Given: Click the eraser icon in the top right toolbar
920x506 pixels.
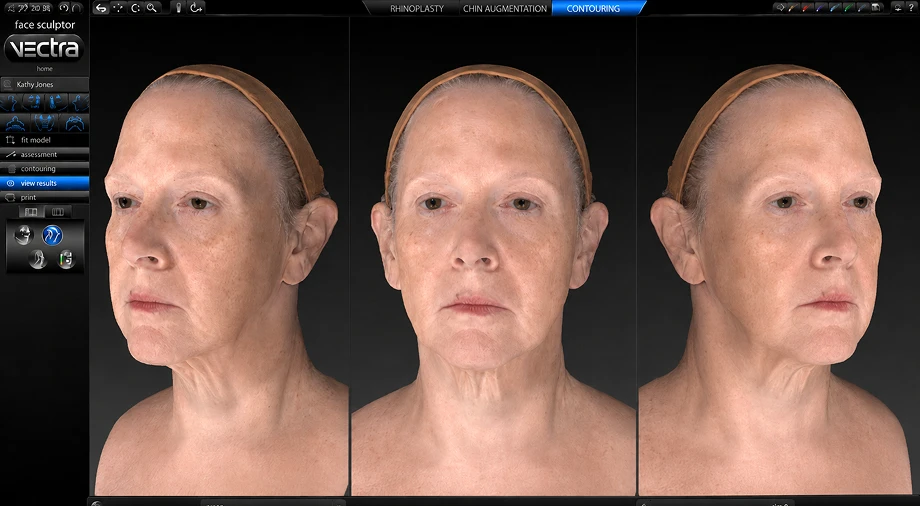Looking at the screenshot, I should [x=876, y=8].
